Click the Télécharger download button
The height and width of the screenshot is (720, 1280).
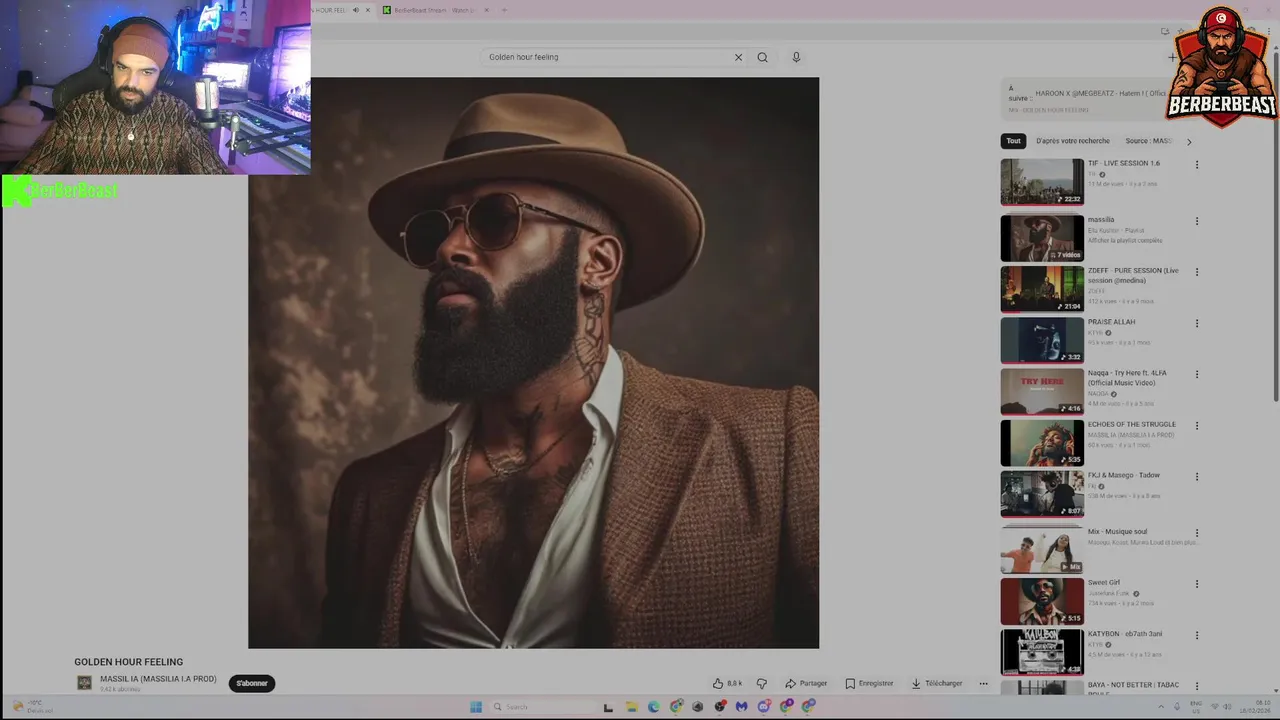click(937, 683)
